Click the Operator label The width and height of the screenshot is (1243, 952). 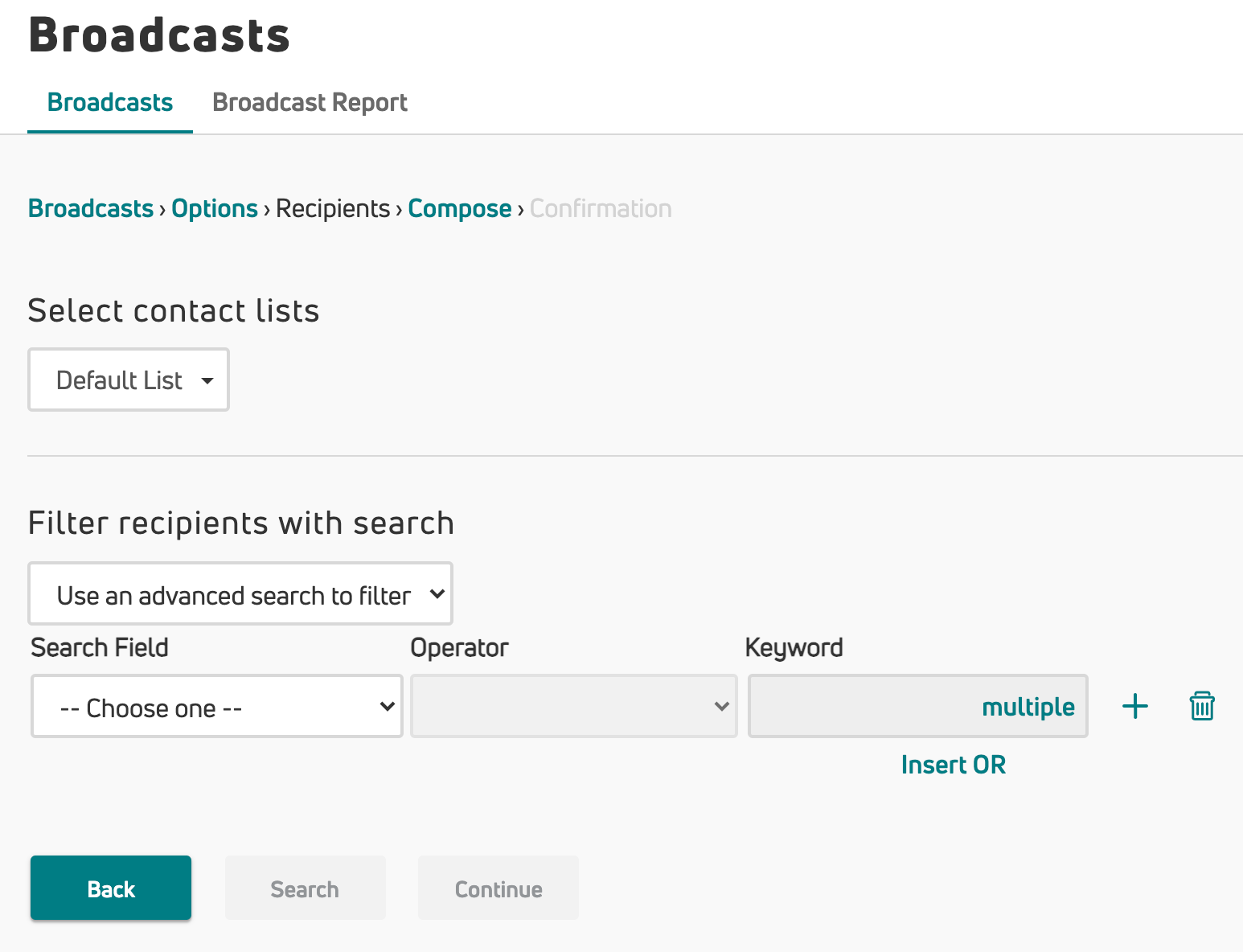coord(460,647)
